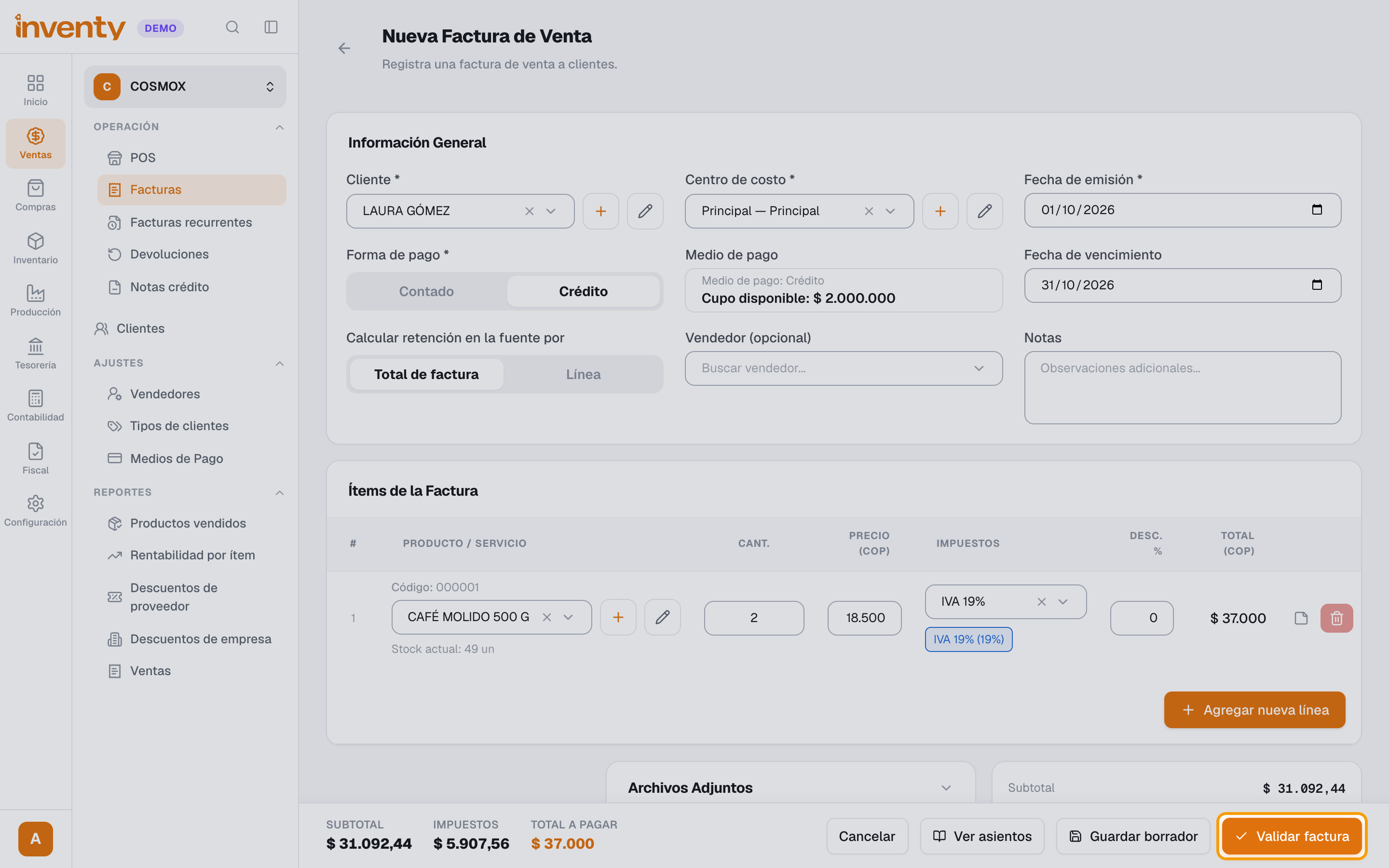Open Producción module icon
This screenshot has width=1389, height=868.
coord(36,301)
